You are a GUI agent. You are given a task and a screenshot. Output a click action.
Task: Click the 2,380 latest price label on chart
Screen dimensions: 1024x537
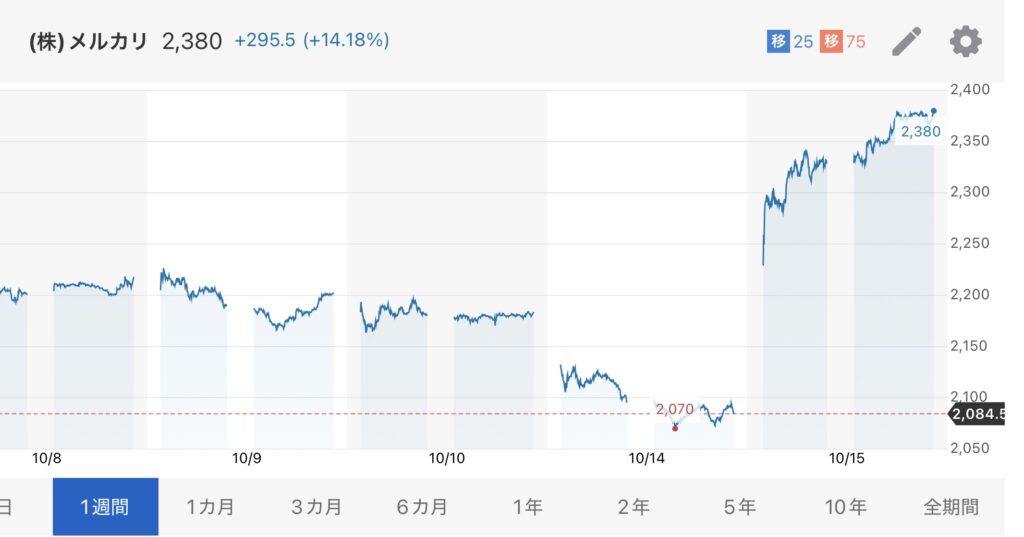[x=920, y=131]
